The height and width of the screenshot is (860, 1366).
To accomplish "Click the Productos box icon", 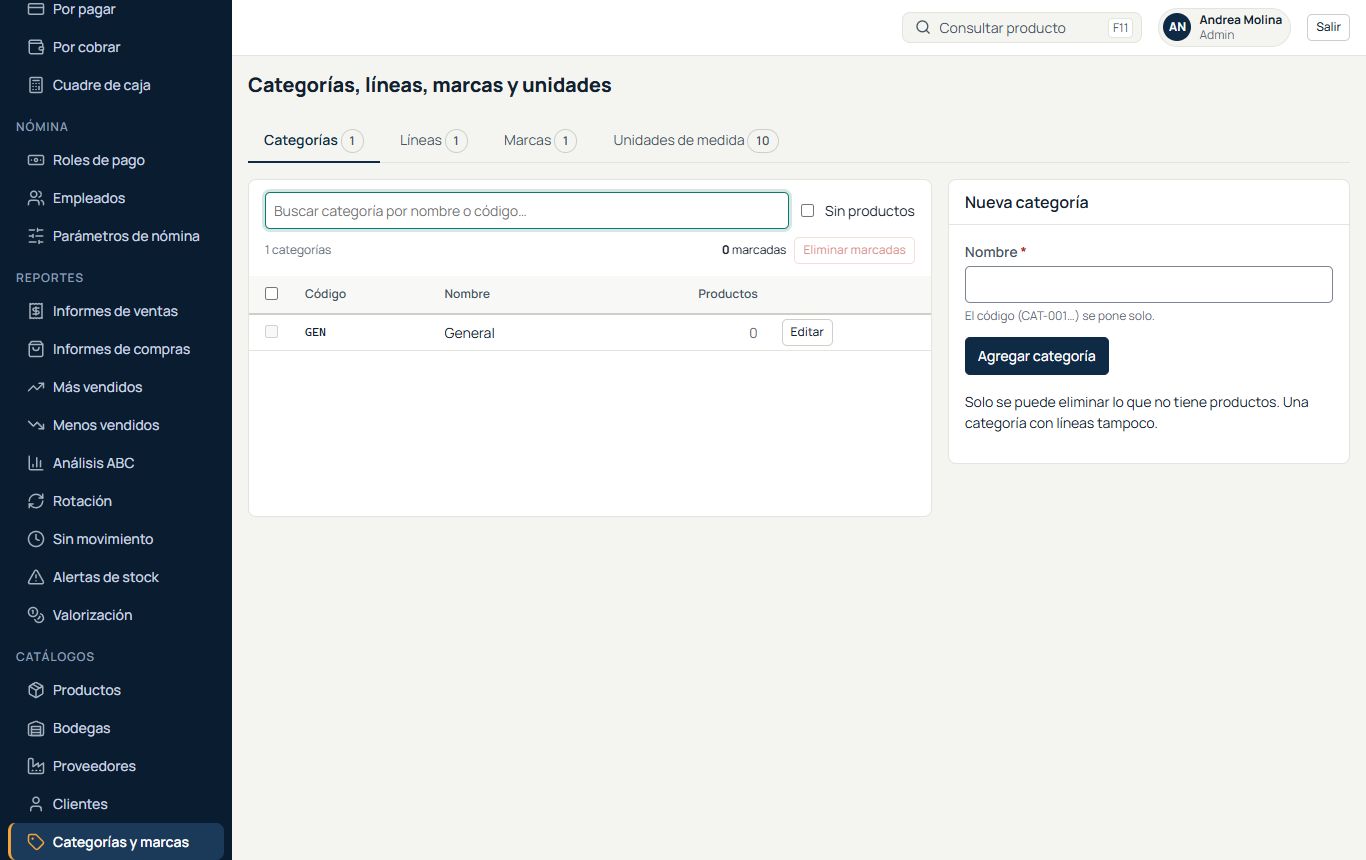I will 36,690.
